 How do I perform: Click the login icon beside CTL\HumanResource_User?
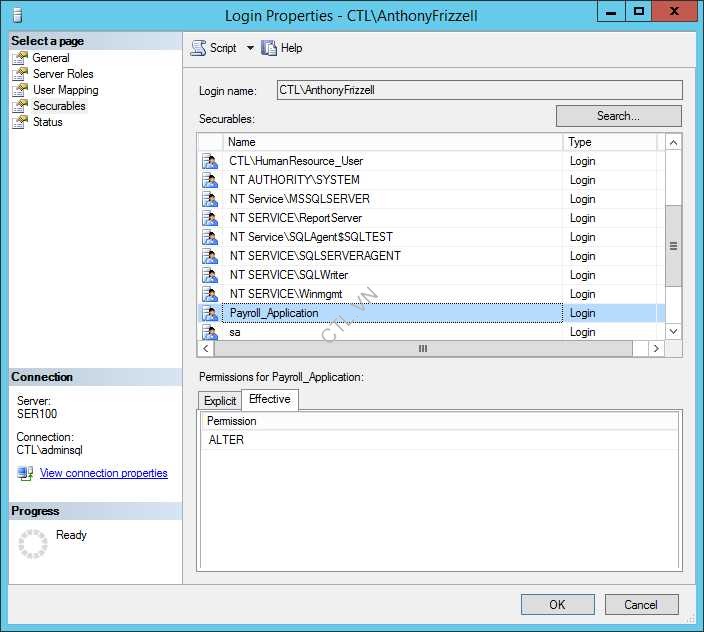coord(210,161)
